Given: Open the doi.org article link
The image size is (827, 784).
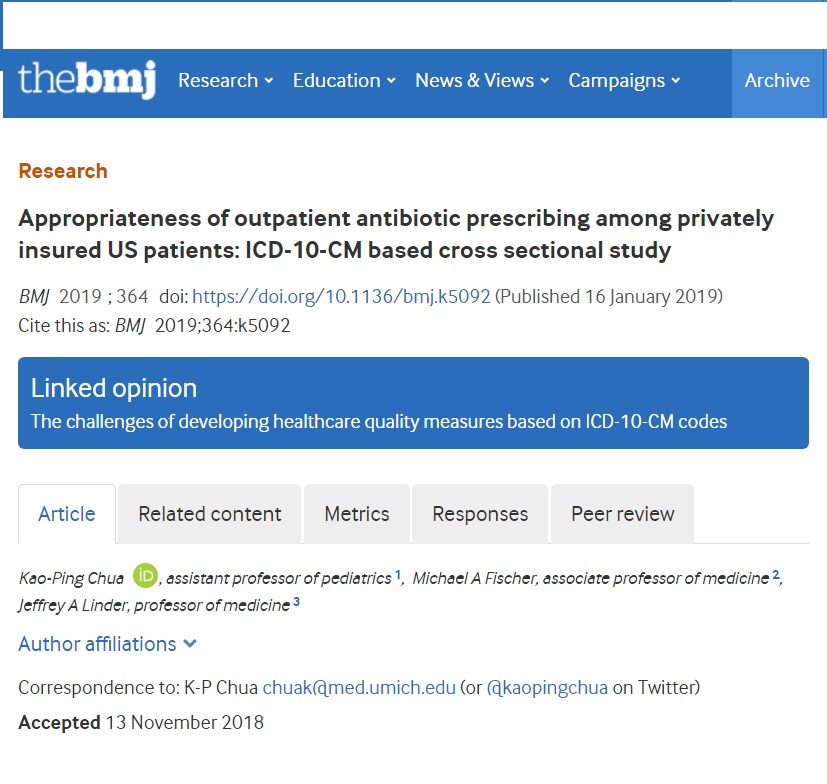Looking at the screenshot, I should 341,297.
